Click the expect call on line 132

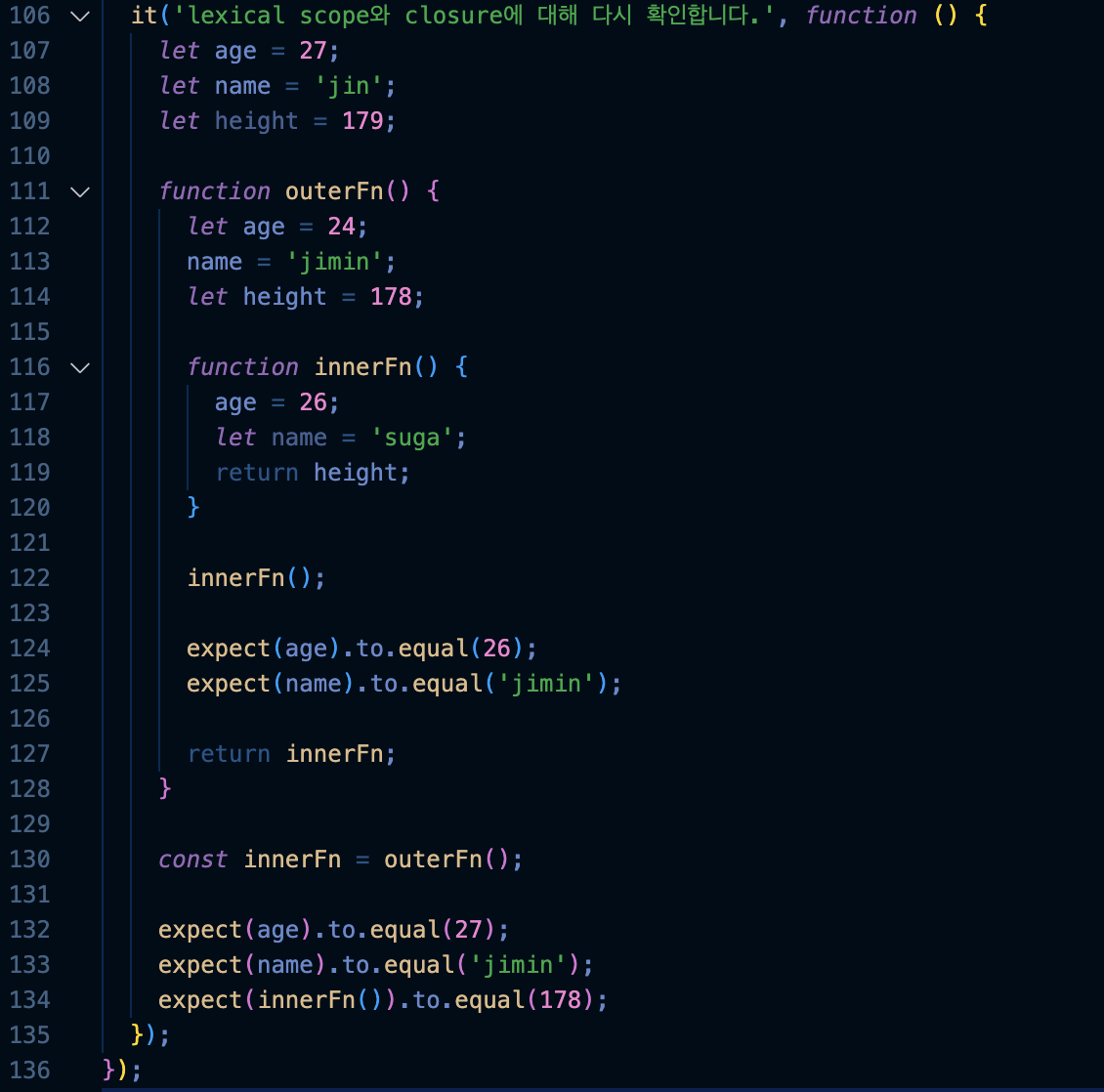pos(200,929)
